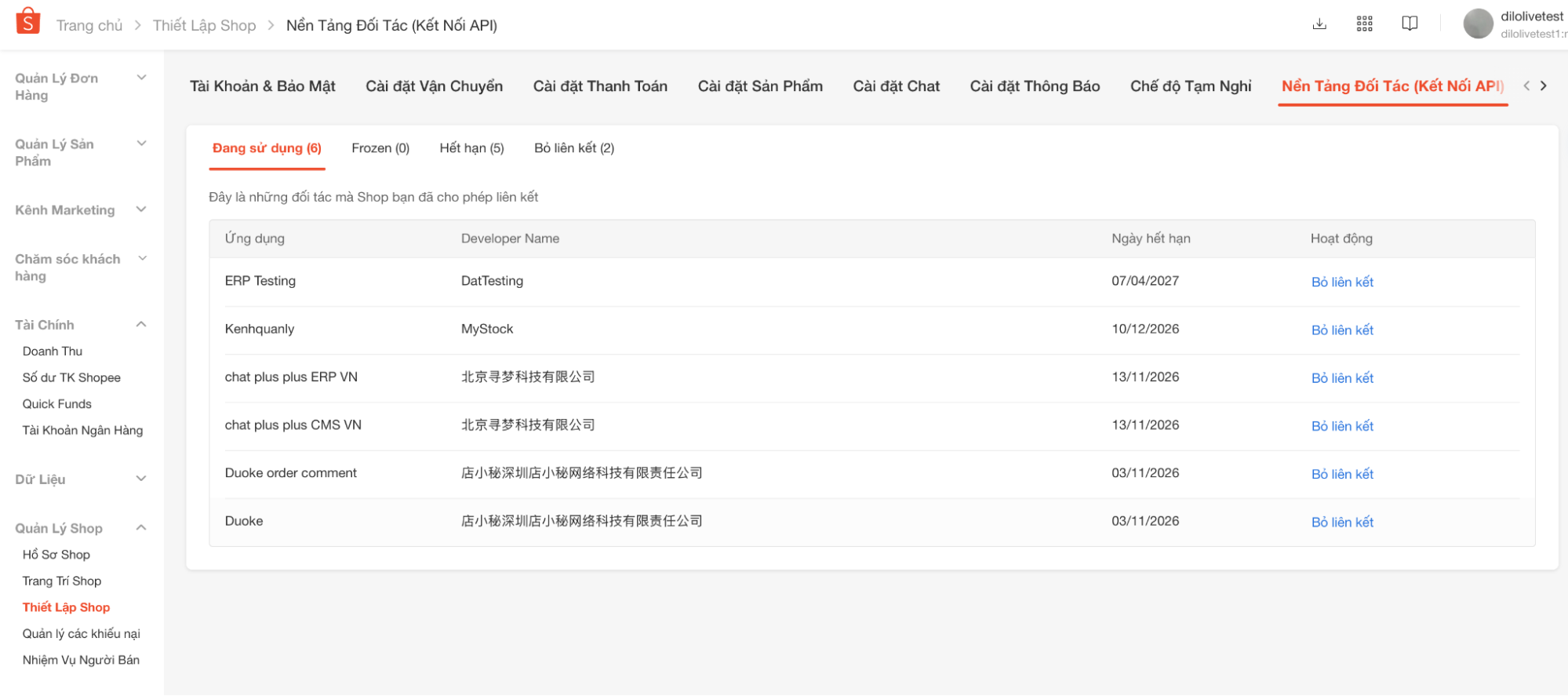
Task: Click the Hoạt động column header
Action: [1341, 239]
